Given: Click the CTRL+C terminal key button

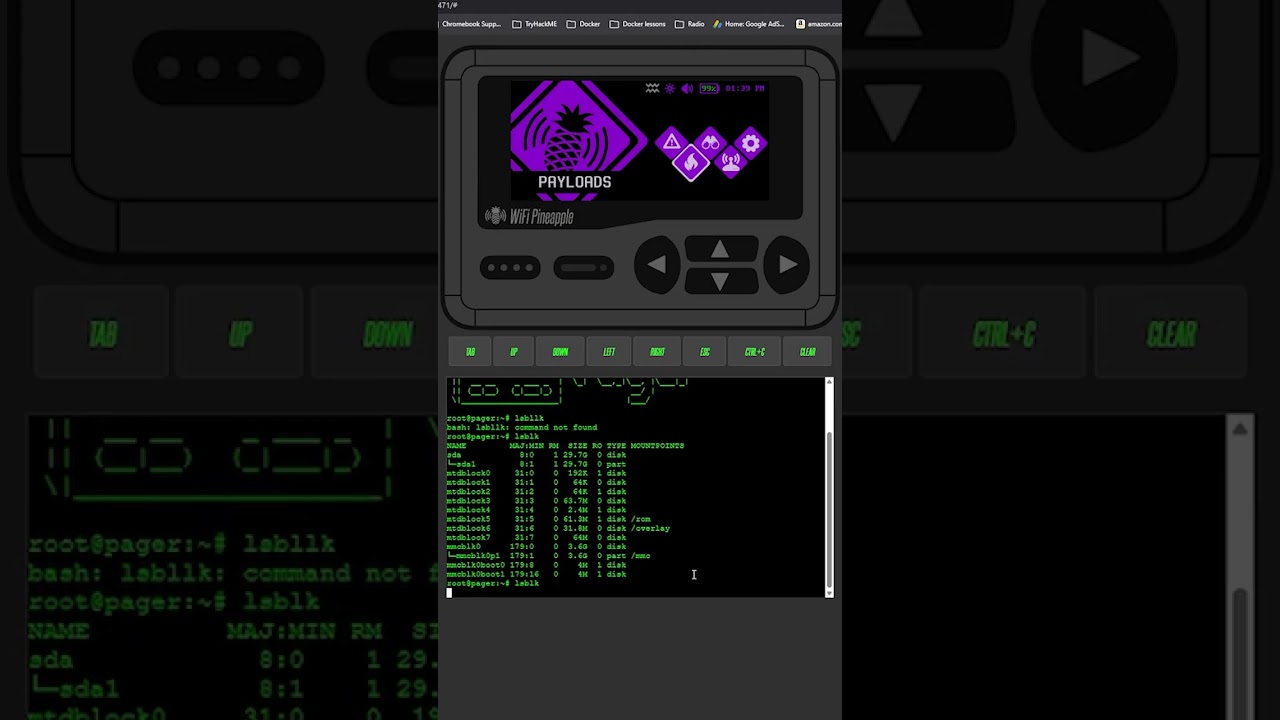Looking at the screenshot, I should click(755, 352).
